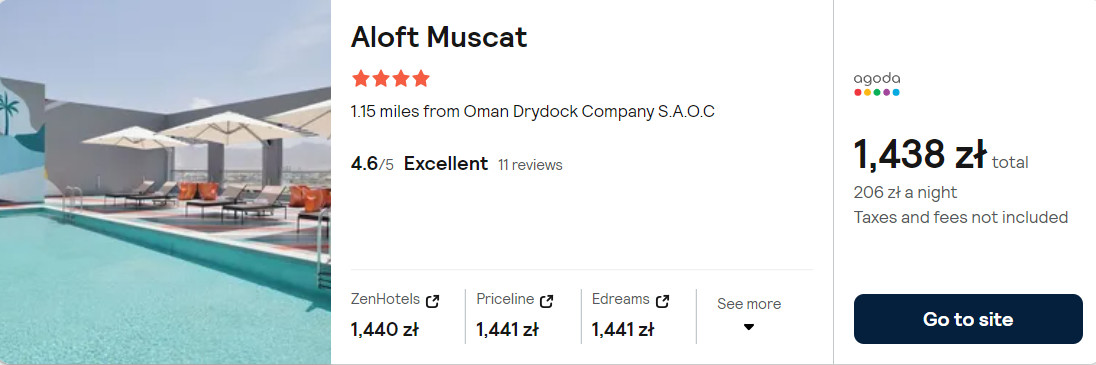Click the hotel pool photo thumbnail

click(x=165, y=182)
